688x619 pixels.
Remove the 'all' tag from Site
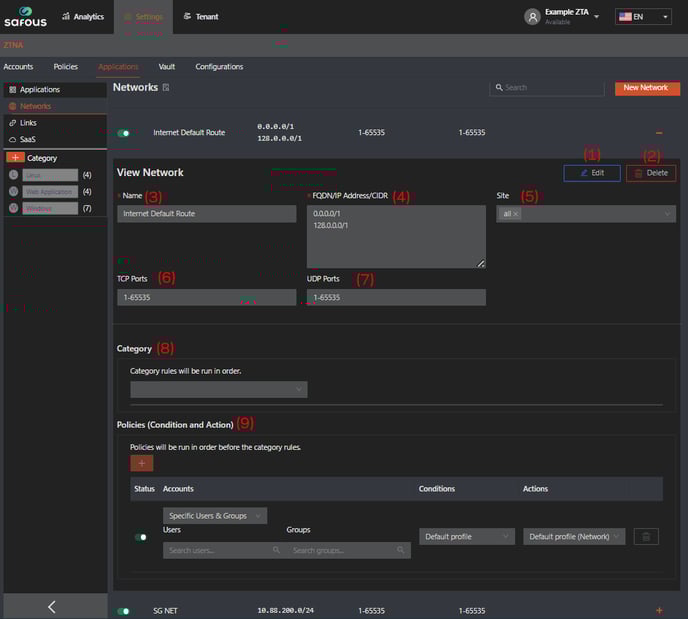coord(516,214)
